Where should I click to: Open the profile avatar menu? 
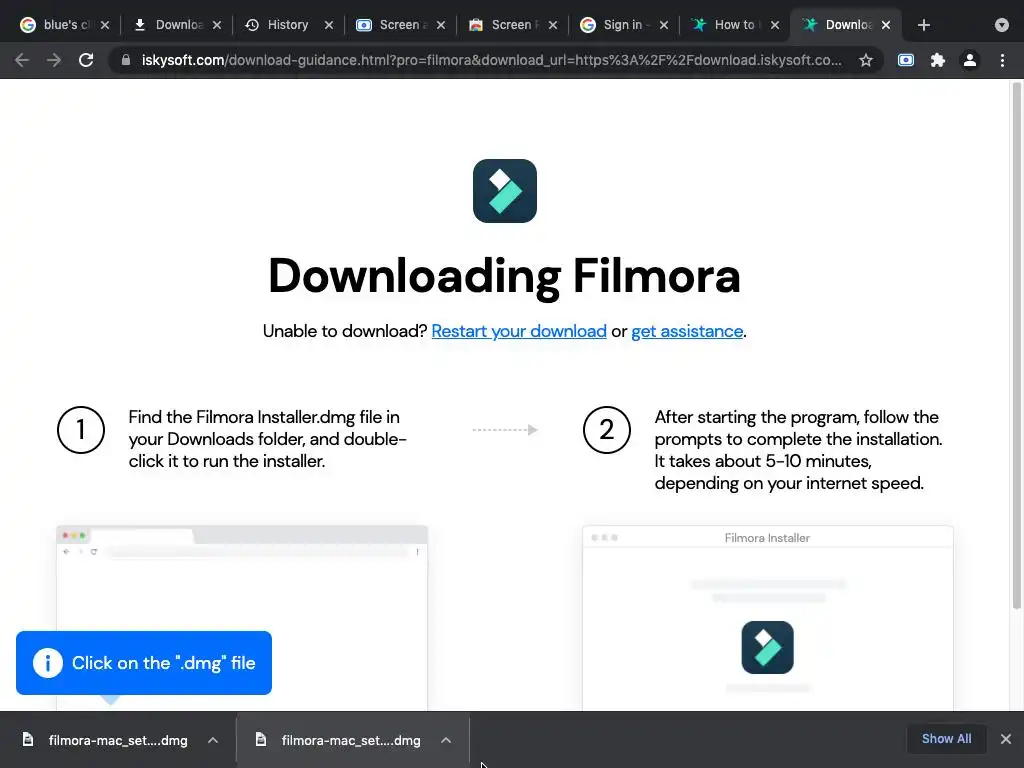pyautogui.click(x=970, y=60)
